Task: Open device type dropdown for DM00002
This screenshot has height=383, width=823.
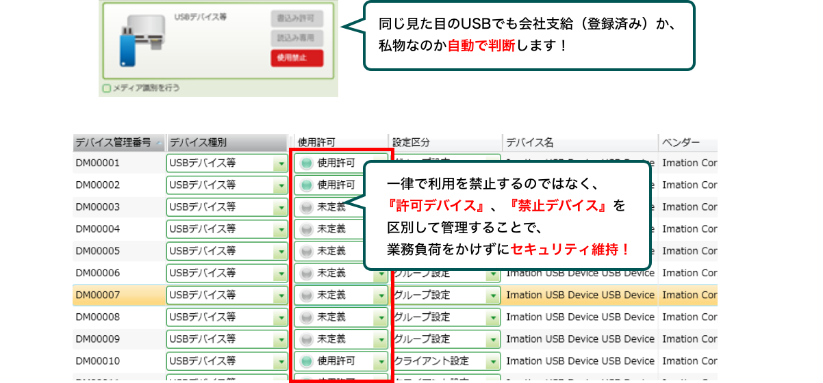Action: (x=281, y=185)
